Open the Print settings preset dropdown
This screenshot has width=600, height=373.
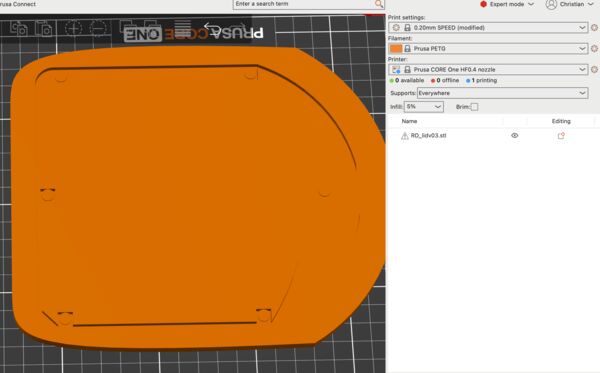tap(488, 28)
